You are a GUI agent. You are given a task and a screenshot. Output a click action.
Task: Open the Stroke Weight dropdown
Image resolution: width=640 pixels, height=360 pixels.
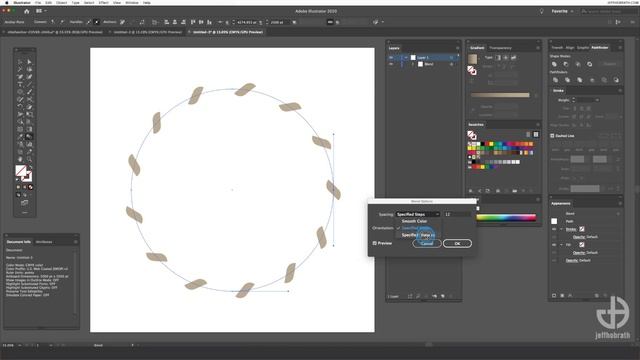point(597,100)
